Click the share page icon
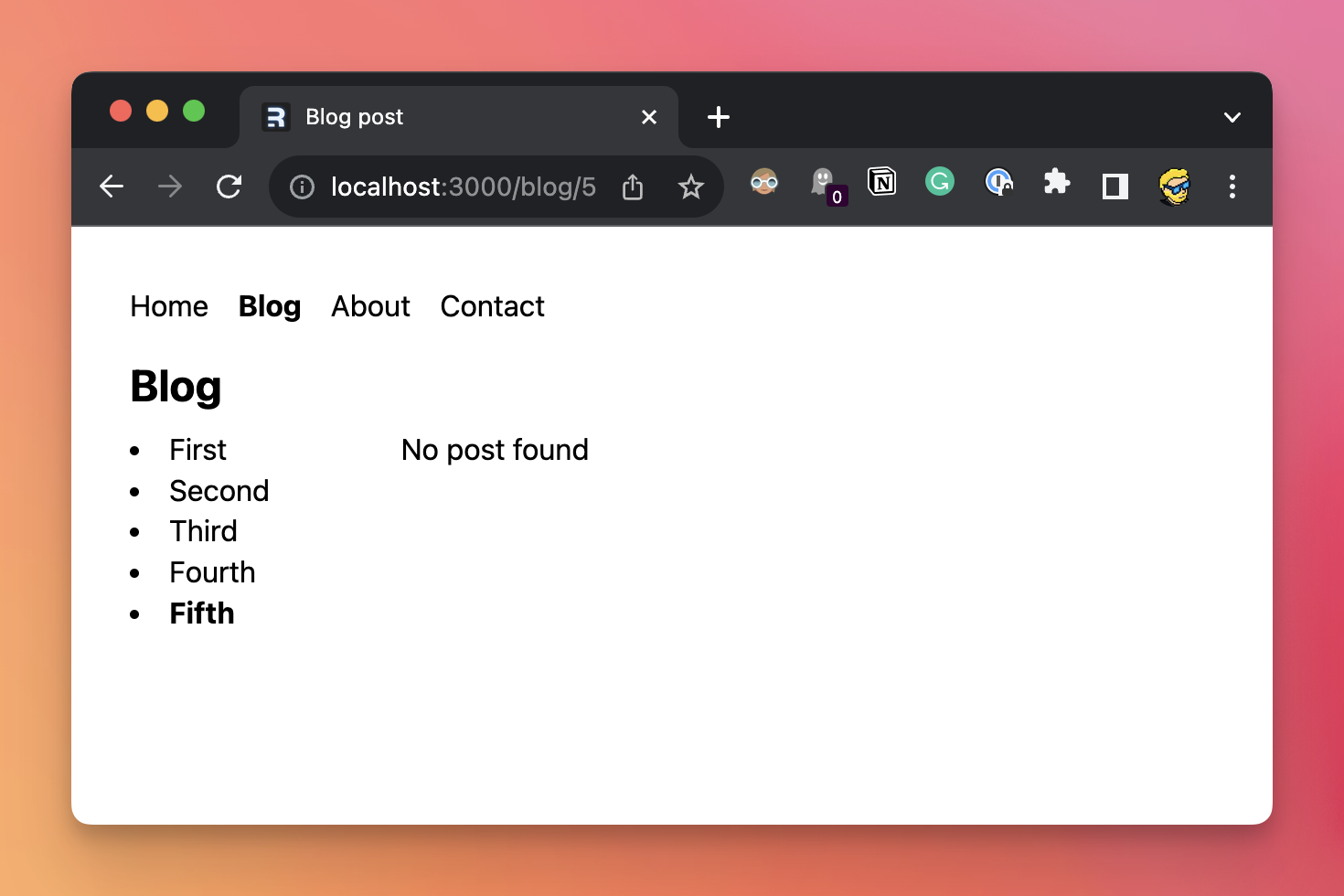This screenshot has width=1344, height=896. click(x=633, y=187)
